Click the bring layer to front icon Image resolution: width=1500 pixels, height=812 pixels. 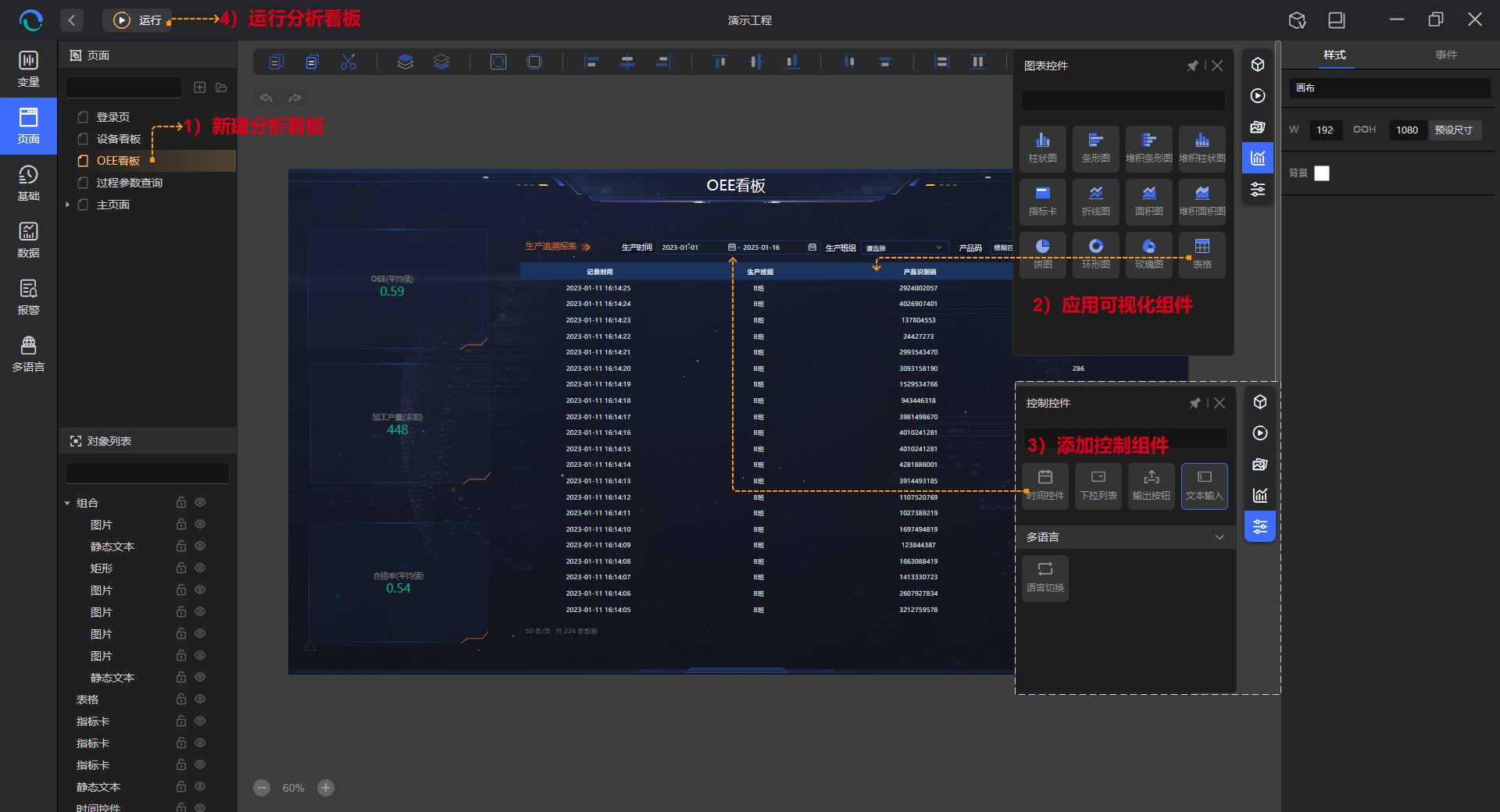pyautogui.click(x=405, y=62)
